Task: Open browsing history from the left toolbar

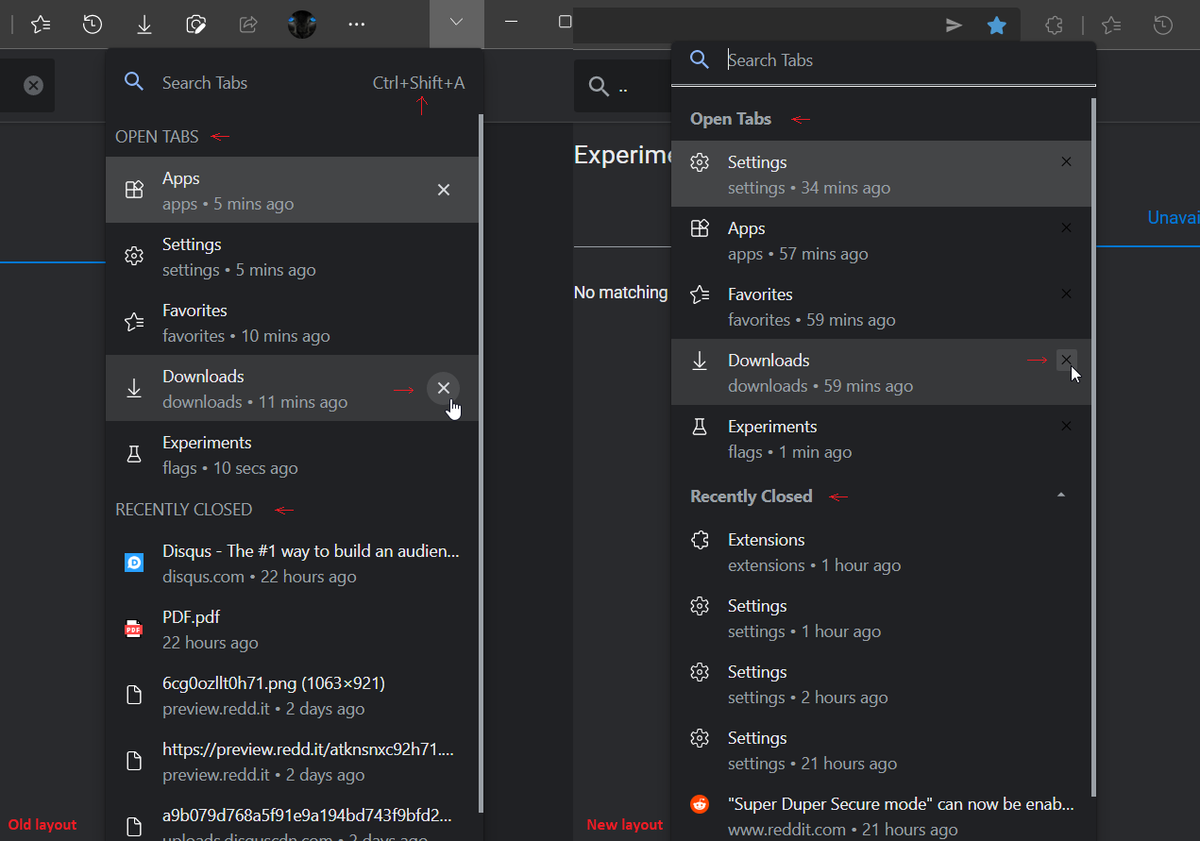Action: [x=92, y=24]
